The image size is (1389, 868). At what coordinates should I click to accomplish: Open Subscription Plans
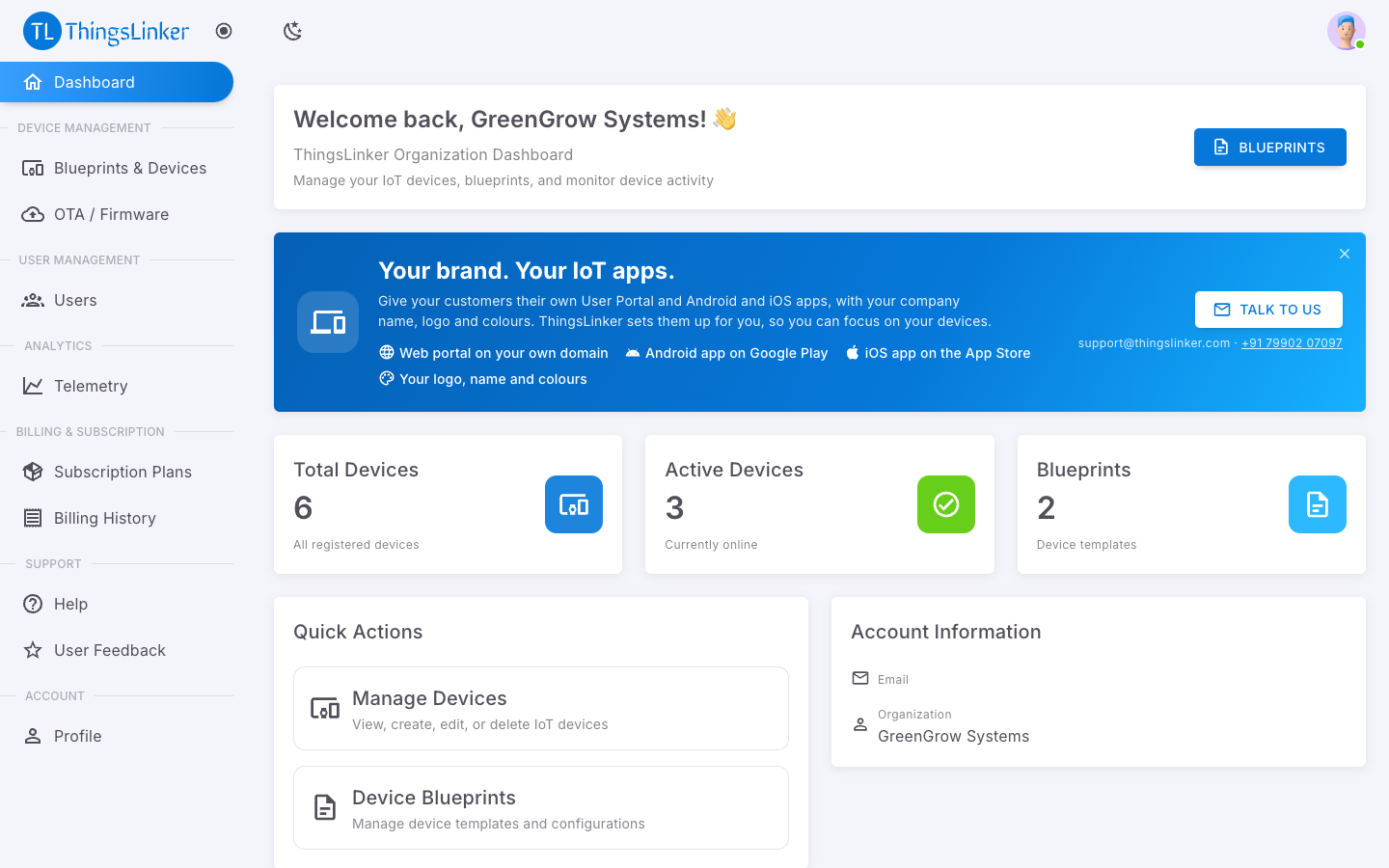117,472
